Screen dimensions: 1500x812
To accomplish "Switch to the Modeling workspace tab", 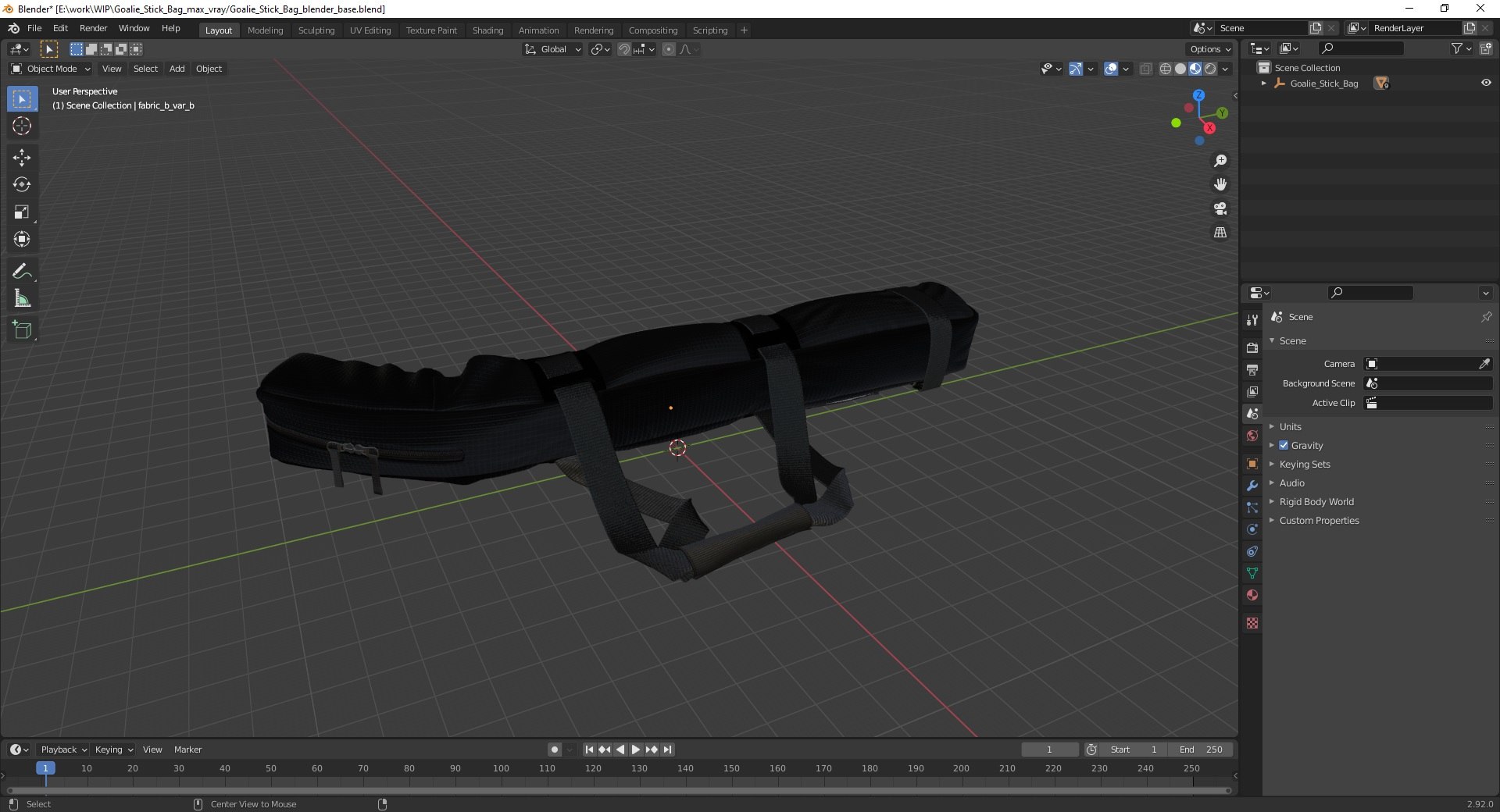I will [265, 30].
